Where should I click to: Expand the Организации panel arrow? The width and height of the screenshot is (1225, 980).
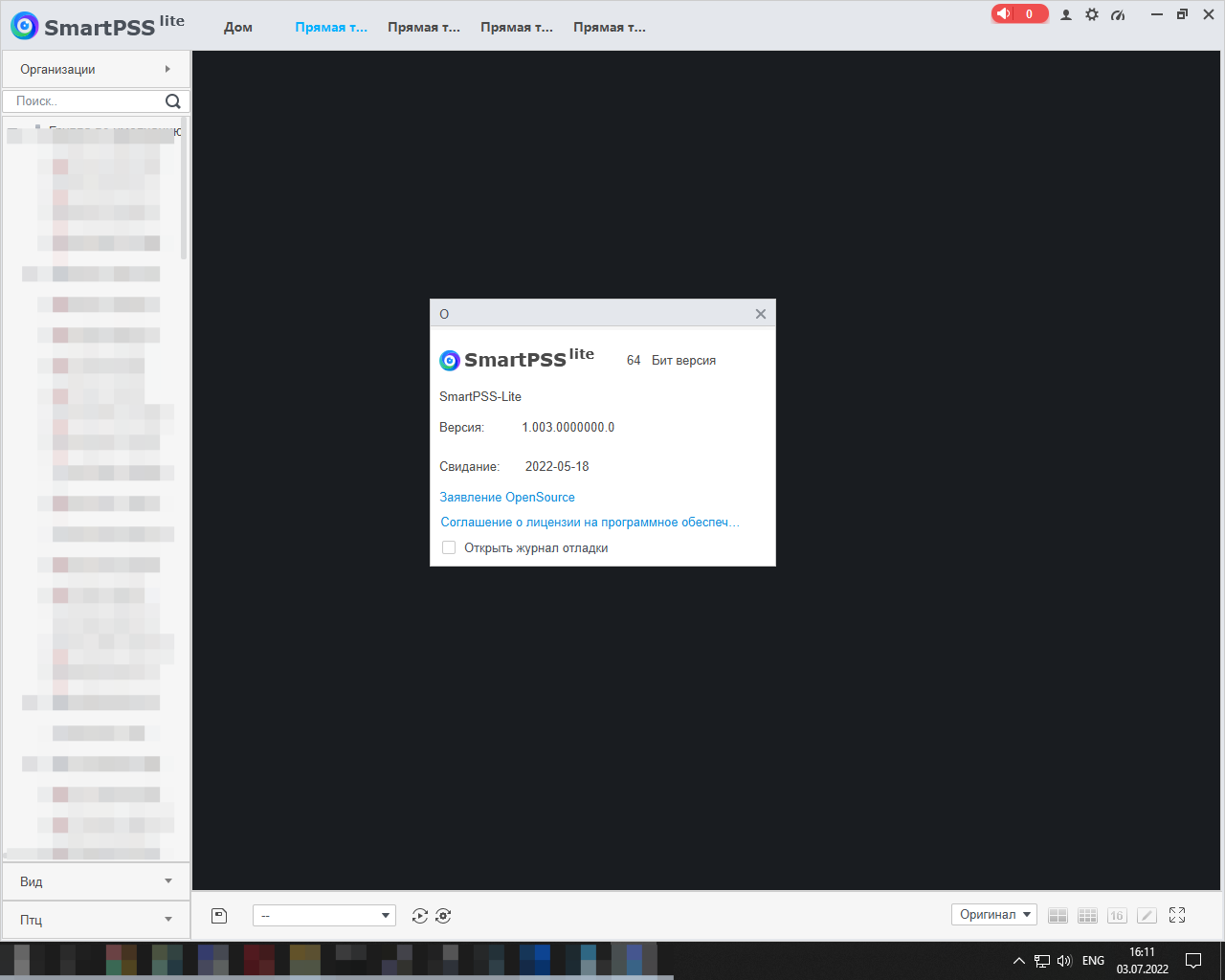pos(167,69)
